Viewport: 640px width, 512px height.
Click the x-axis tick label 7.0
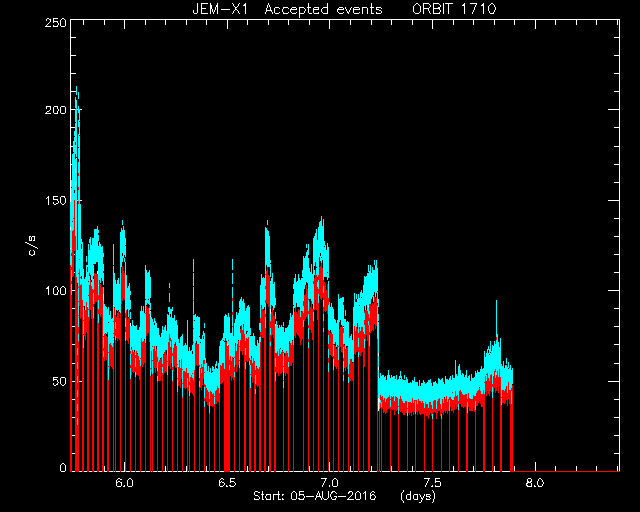click(329, 483)
